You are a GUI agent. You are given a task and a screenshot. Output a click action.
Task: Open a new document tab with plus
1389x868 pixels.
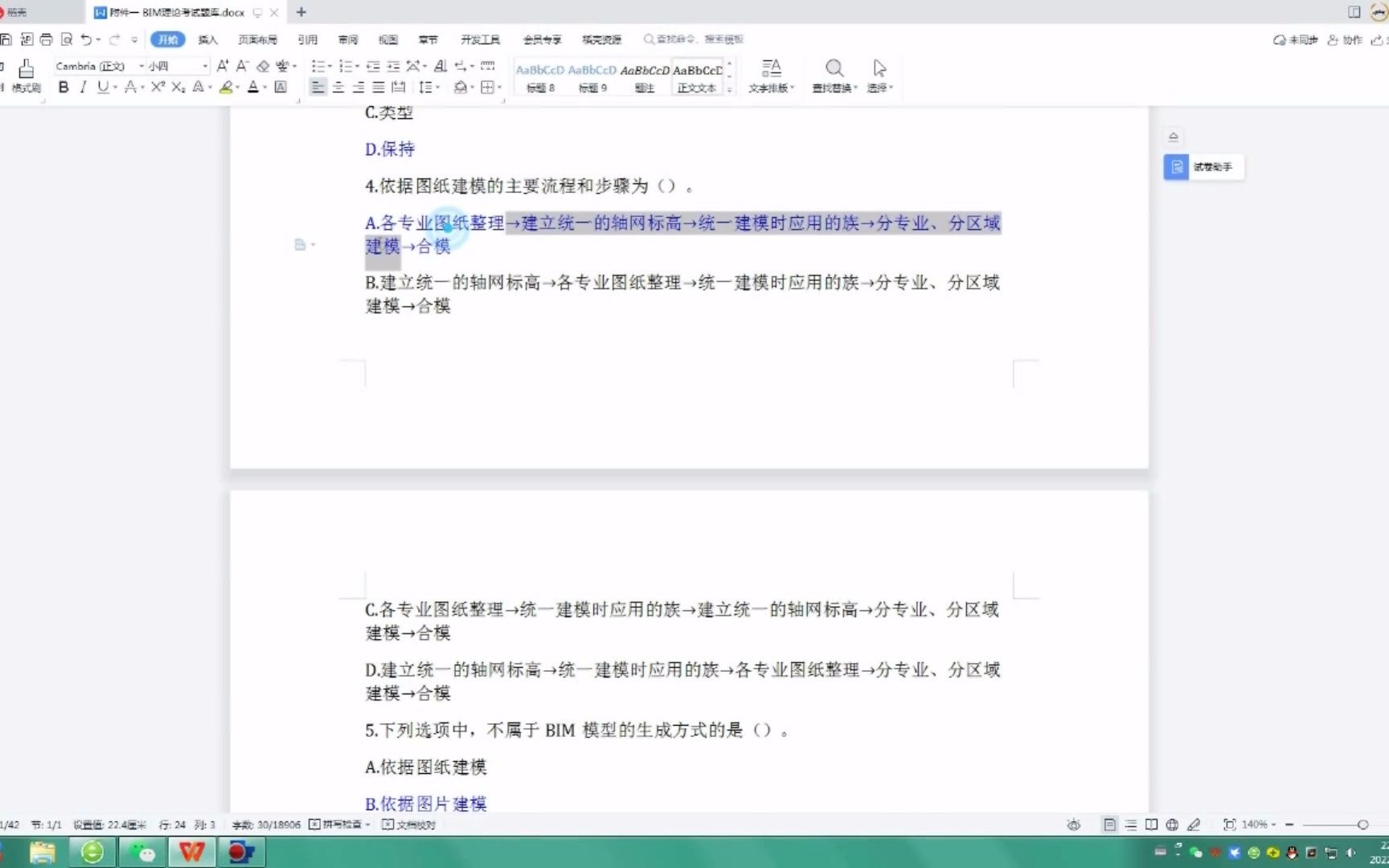[301, 12]
